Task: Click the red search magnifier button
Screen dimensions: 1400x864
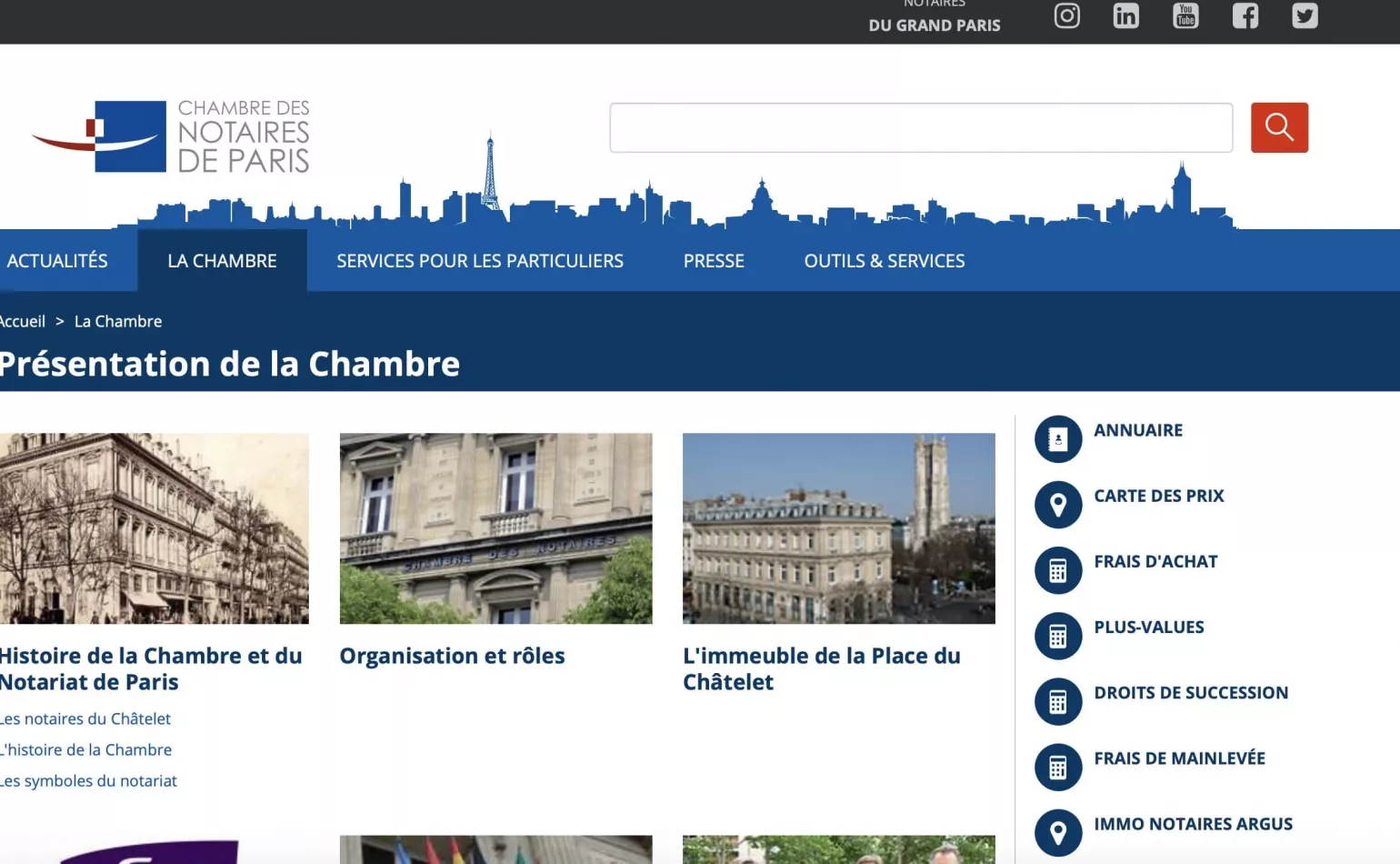Action: coord(1279,127)
